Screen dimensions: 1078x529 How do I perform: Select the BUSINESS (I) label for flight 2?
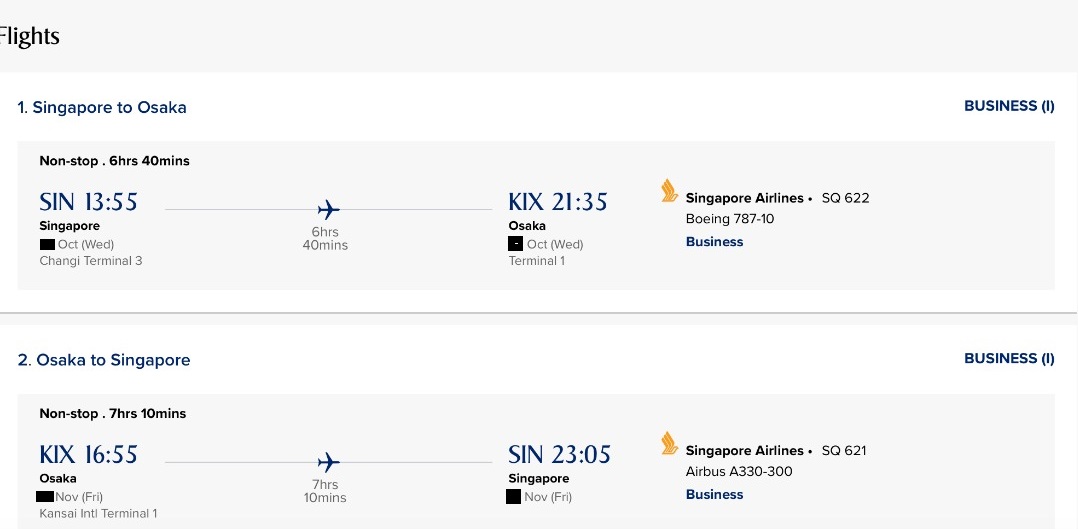(1008, 359)
